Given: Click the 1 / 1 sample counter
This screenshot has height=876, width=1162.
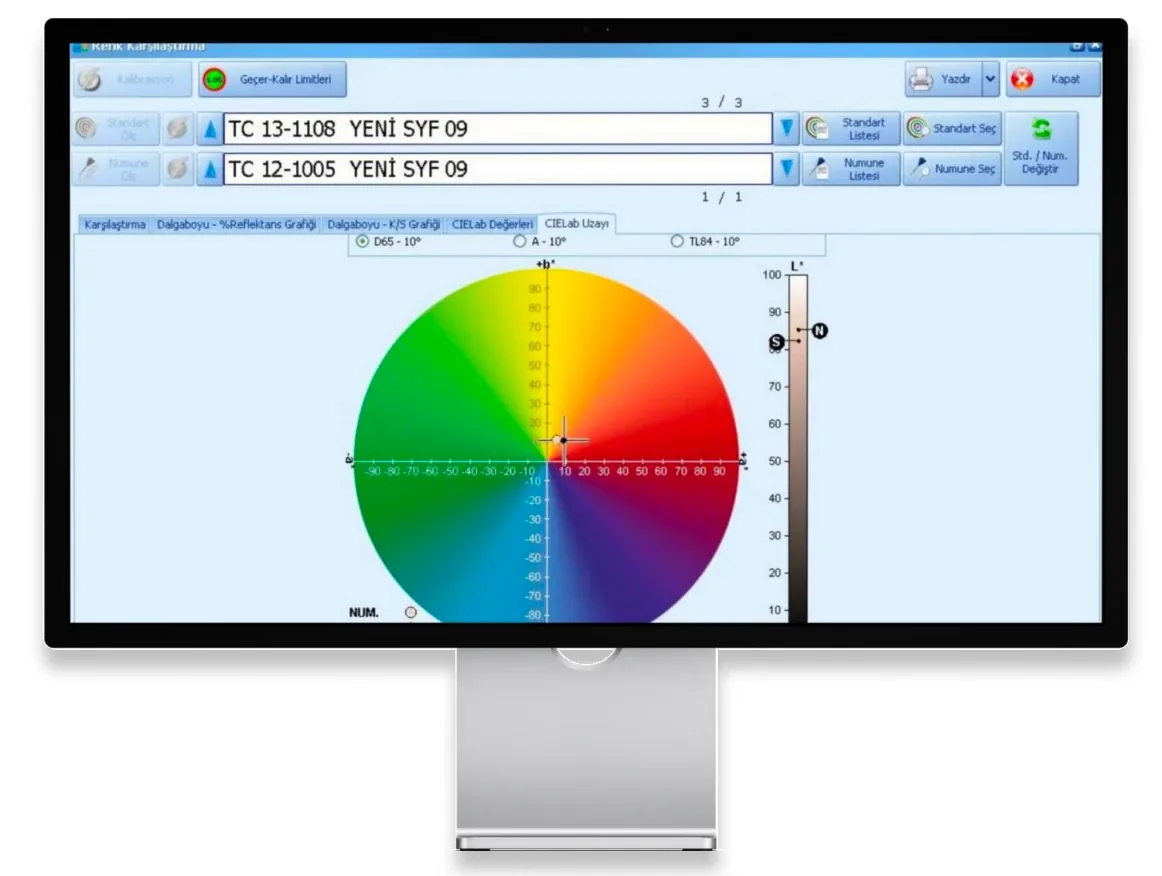Looking at the screenshot, I should click(721, 197).
